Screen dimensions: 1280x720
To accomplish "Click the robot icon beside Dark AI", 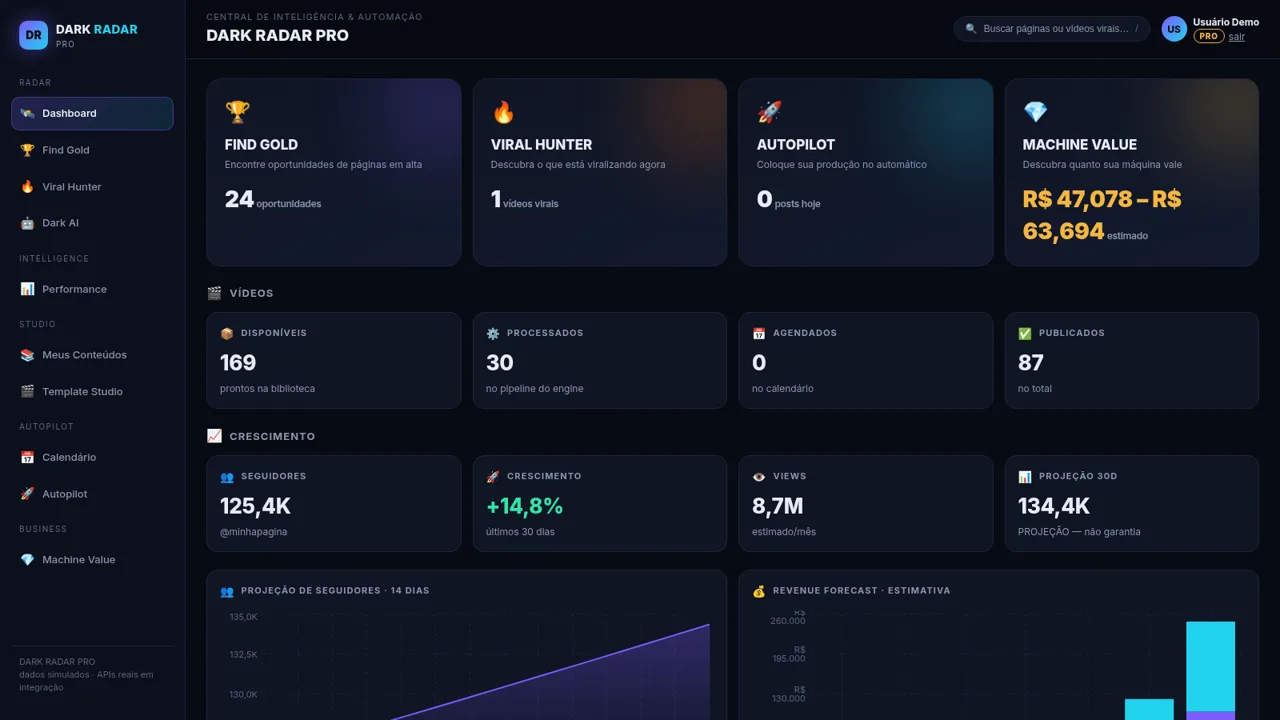I will tap(27, 223).
